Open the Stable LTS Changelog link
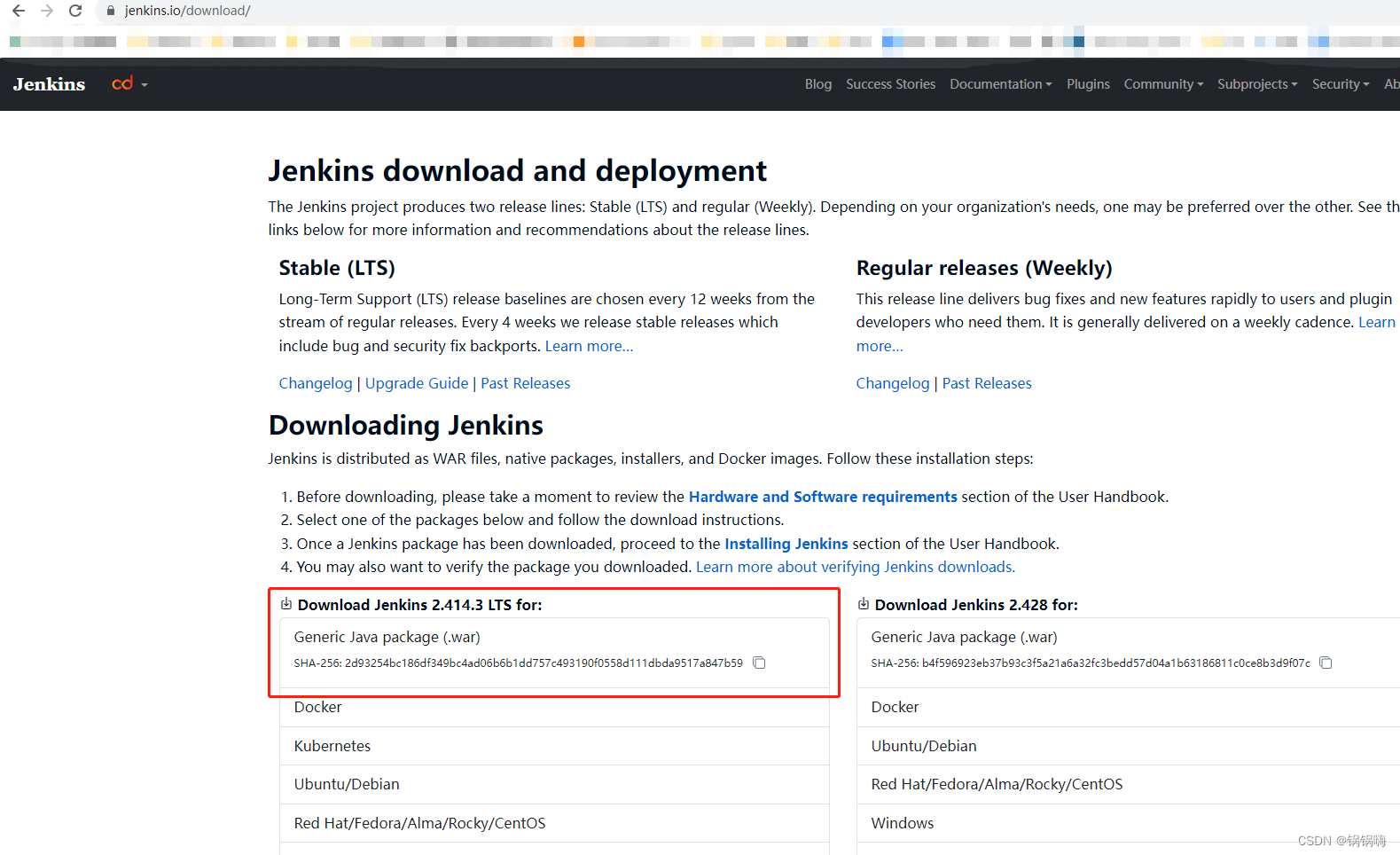1400x855 pixels. click(x=316, y=383)
